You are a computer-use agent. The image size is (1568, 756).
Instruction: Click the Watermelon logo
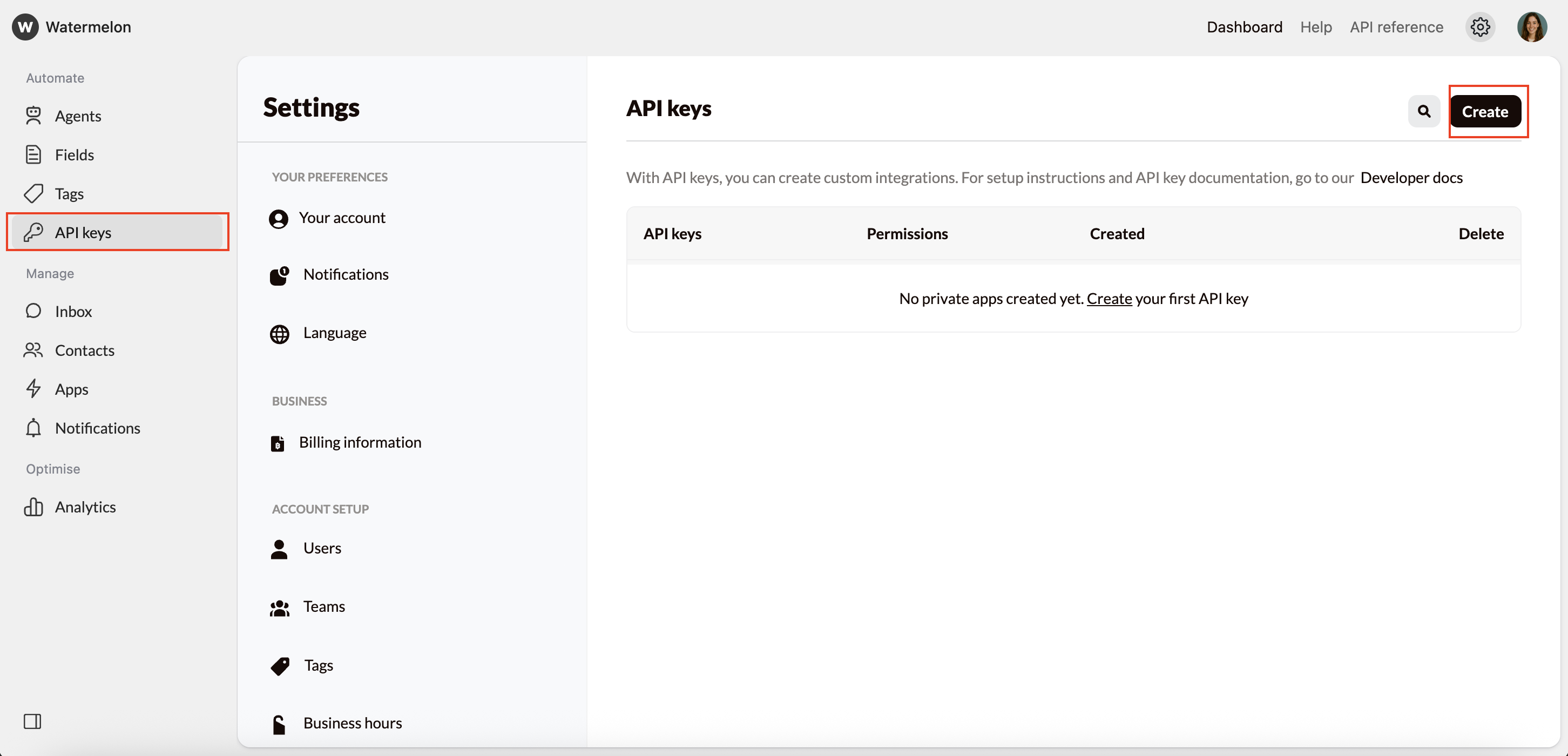(x=25, y=27)
